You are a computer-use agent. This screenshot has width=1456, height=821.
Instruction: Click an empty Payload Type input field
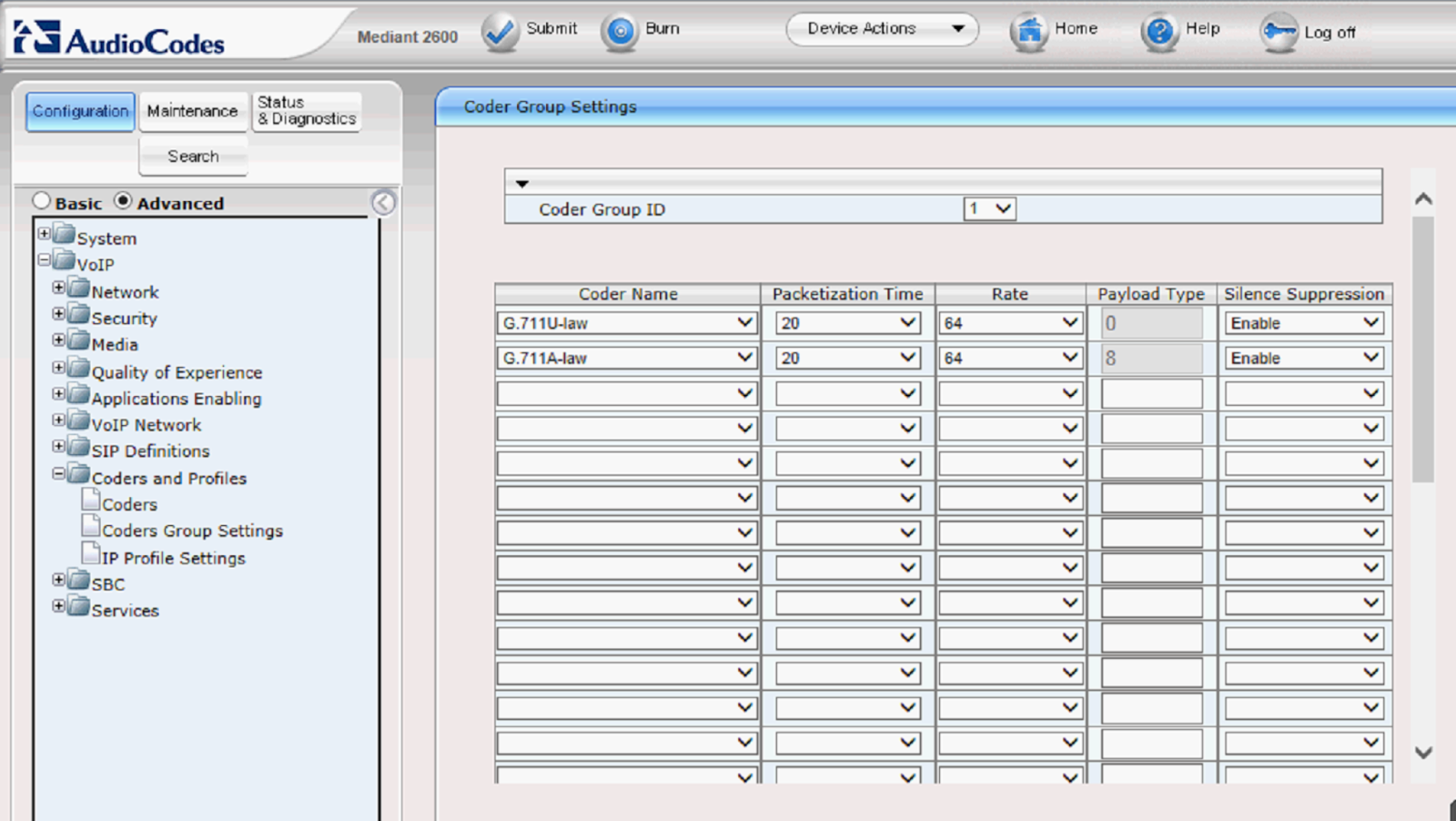(1151, 392)
